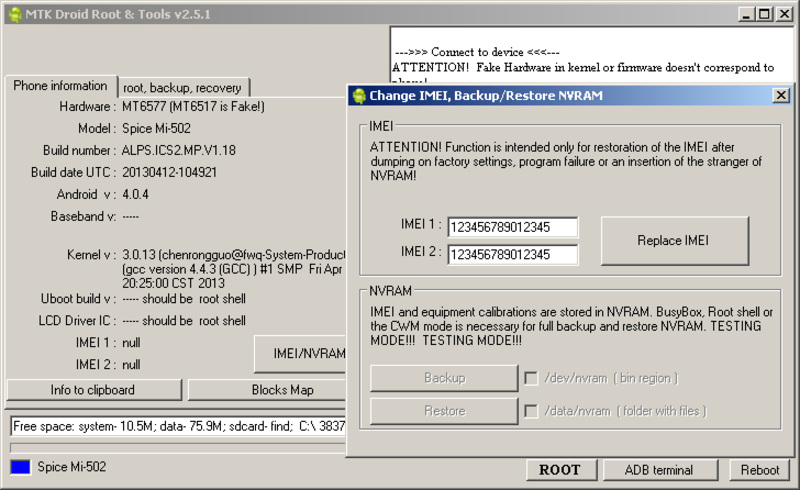Click the Free space info text field
The height and width of the screenshot is (490, 800).
click(x=178, y=426)
